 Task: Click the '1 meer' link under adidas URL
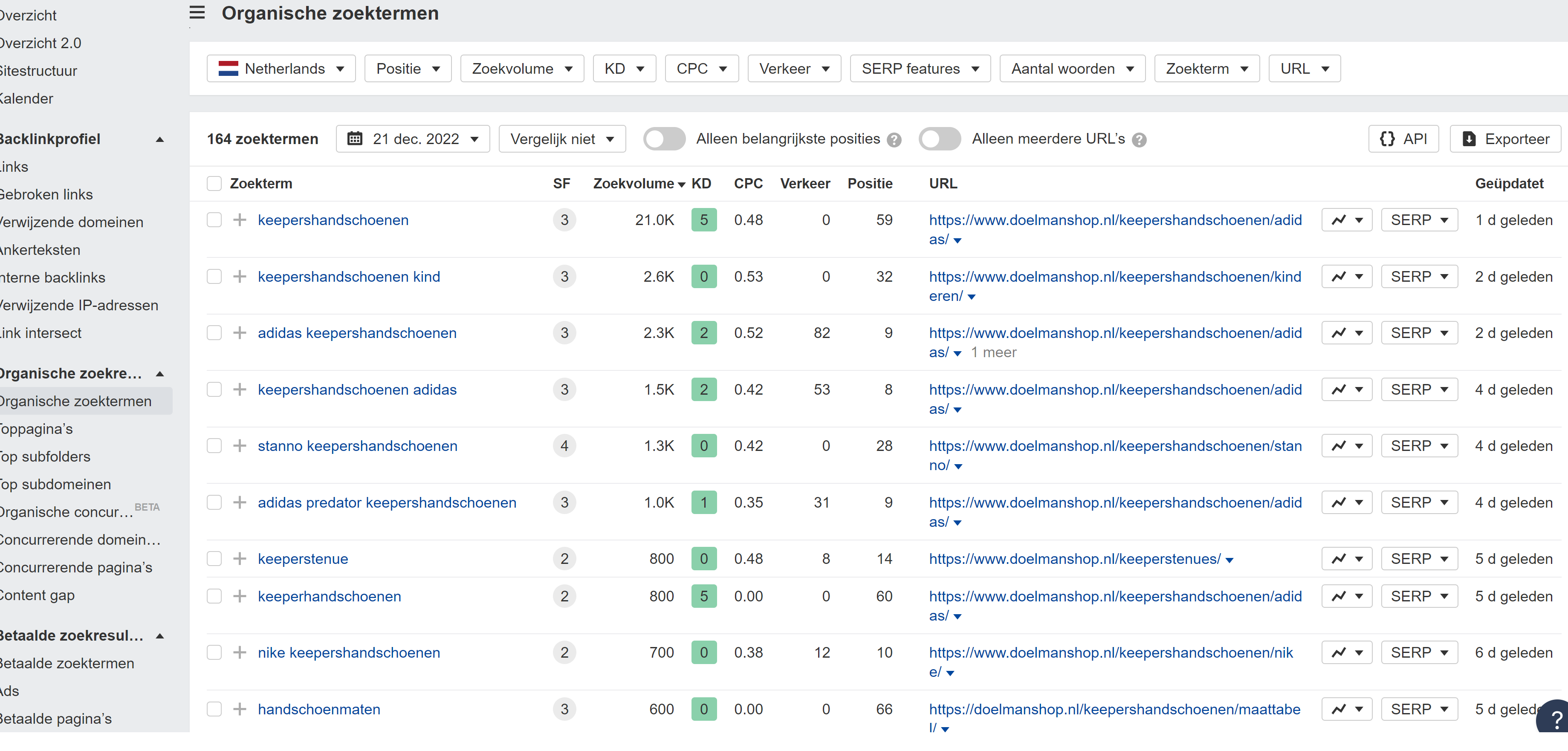[x=993, y=352]
